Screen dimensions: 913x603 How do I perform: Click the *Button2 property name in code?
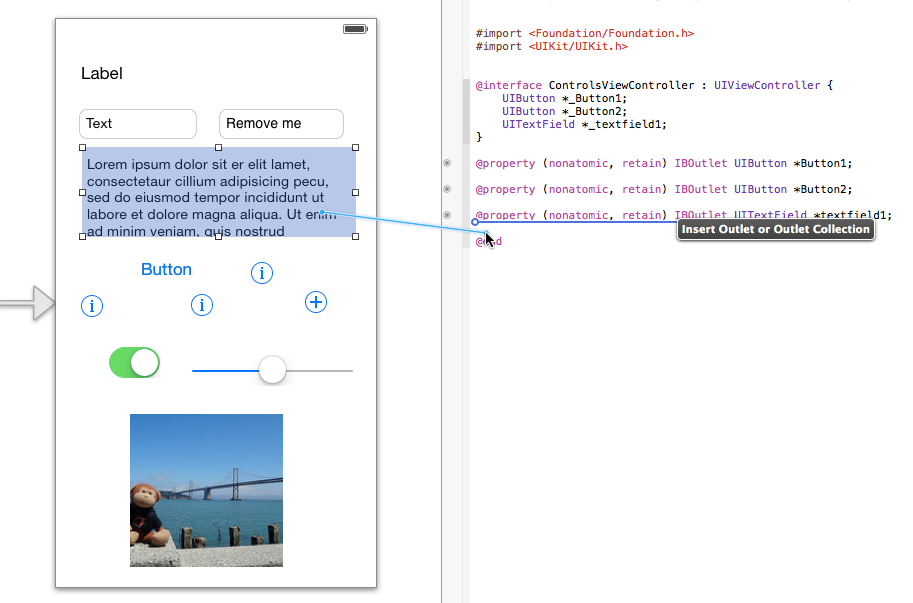coord(823,189)
